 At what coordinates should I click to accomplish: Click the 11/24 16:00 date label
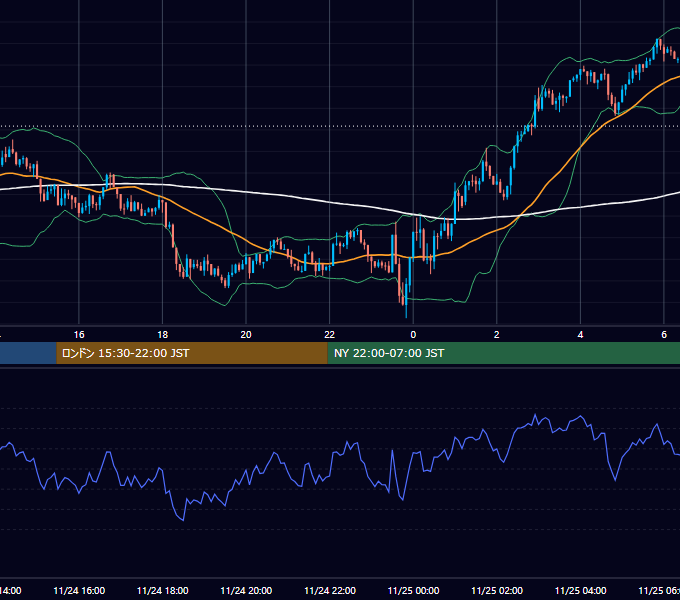pyautogui.click(x=79, y=590)
